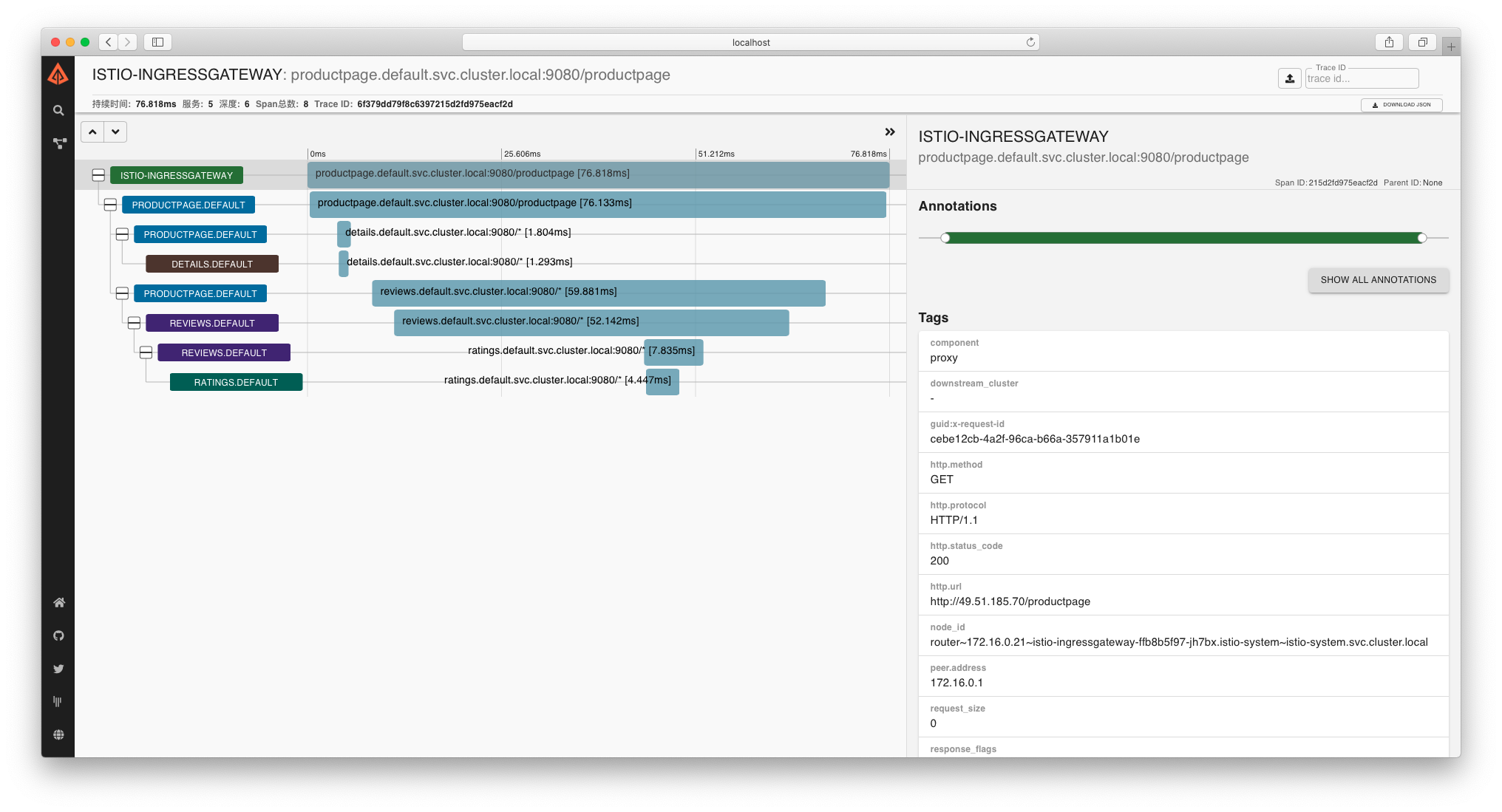Click the left annotation marker on timeline

945,238
